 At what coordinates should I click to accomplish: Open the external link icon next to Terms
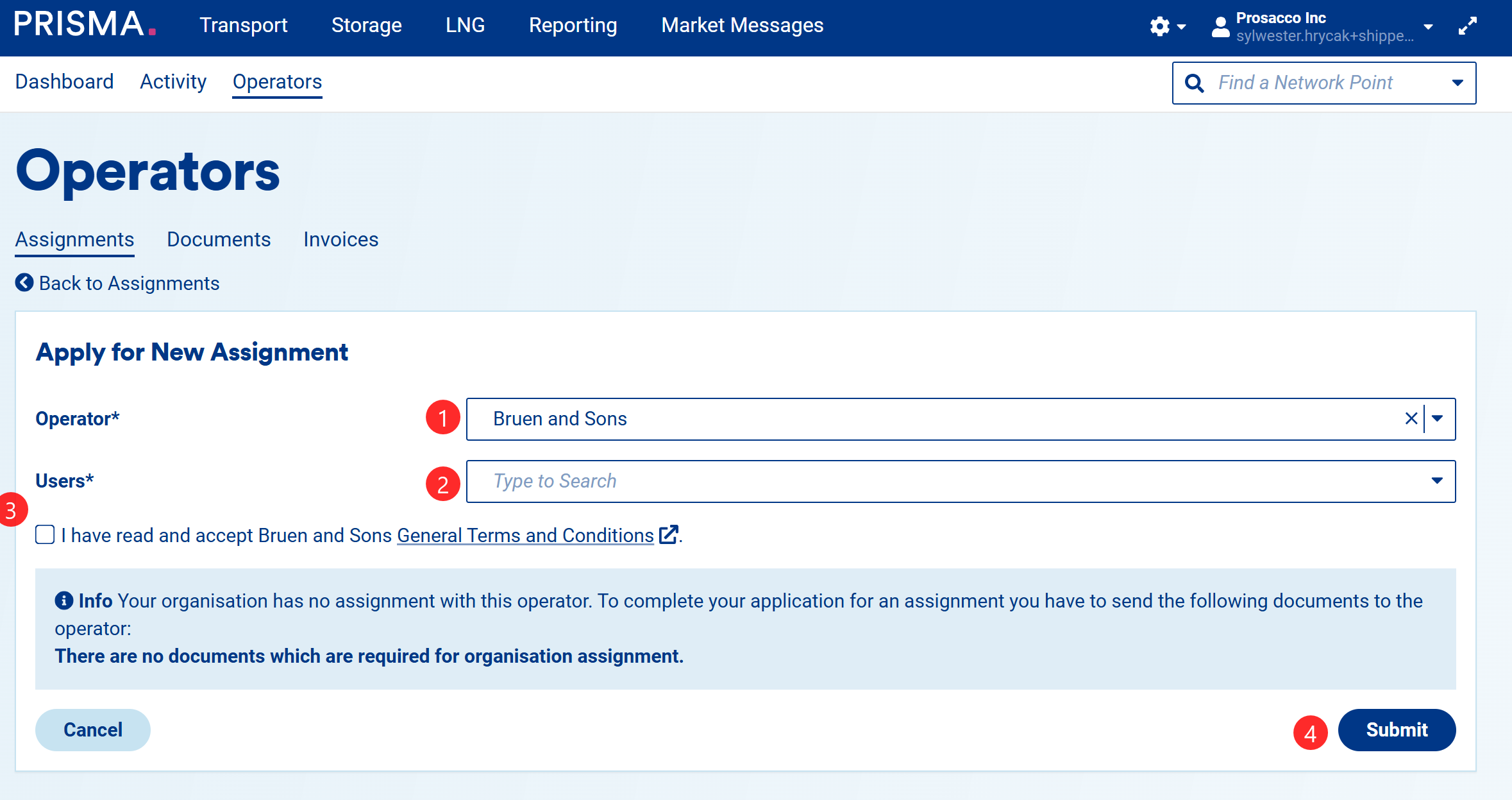click(668, 534)
